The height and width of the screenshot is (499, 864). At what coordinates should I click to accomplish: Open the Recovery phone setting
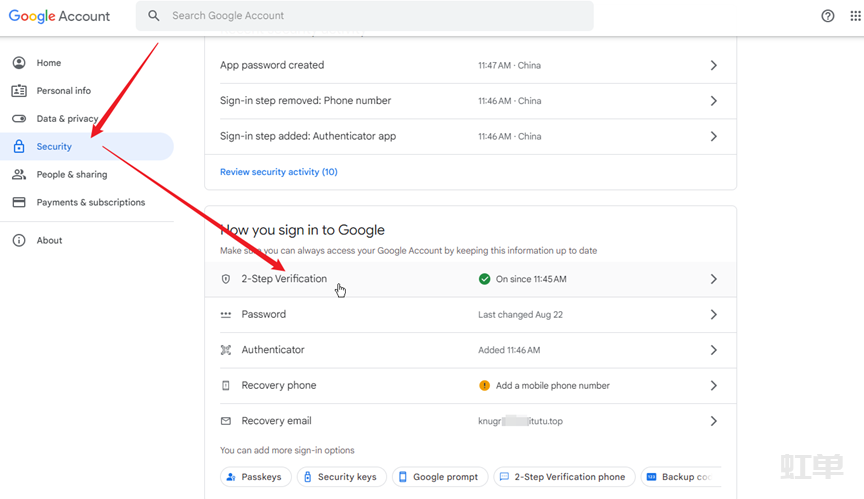(x=471, y=386)
